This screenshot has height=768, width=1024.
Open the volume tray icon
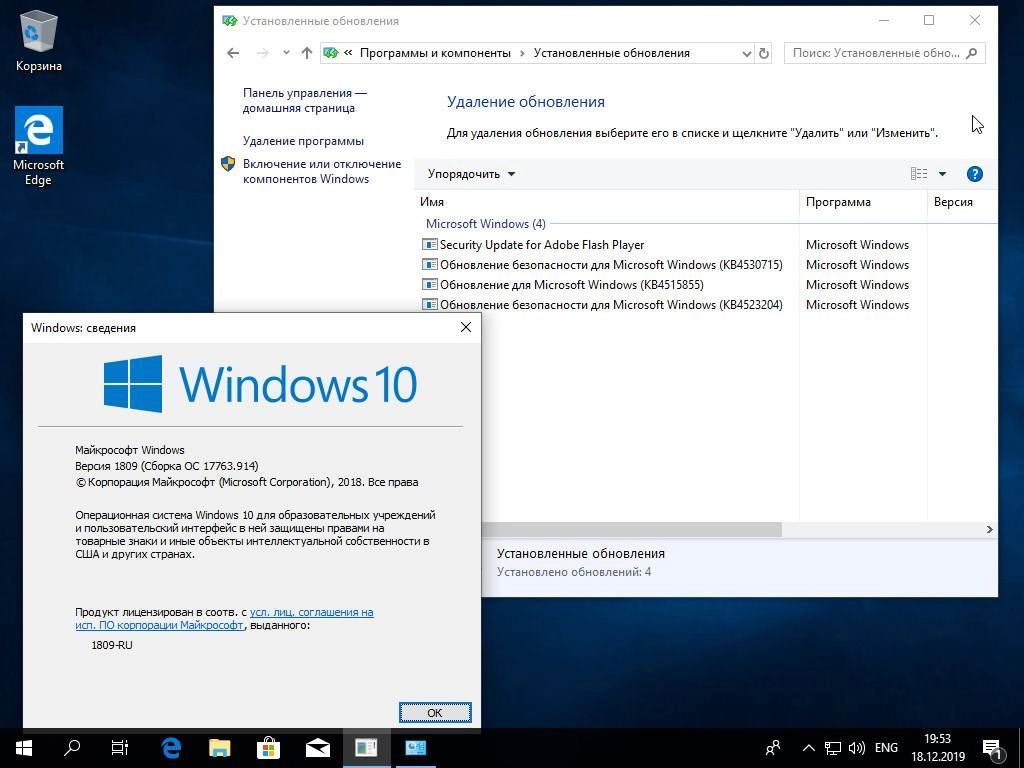tap(856, 748)
